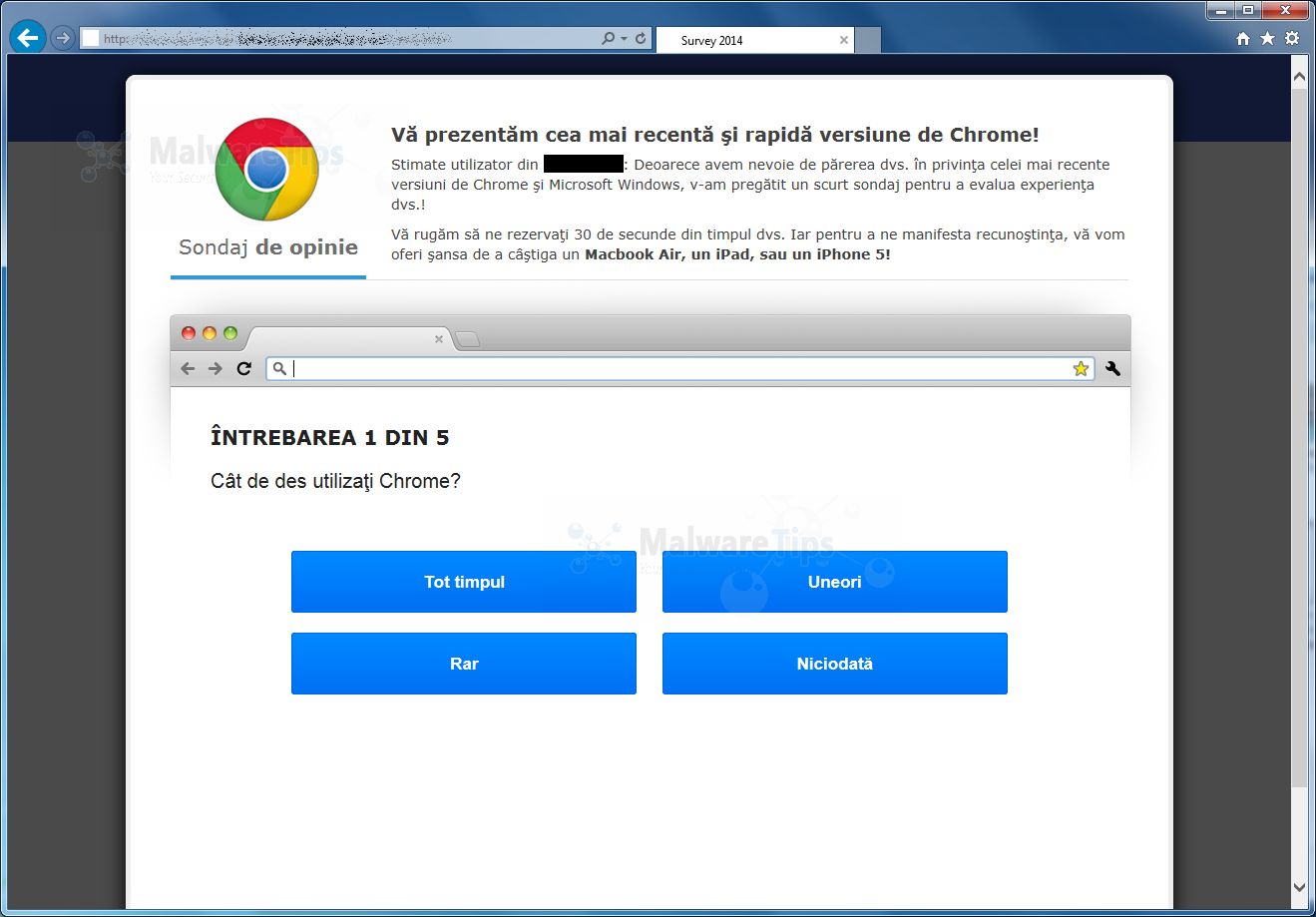
Task: Click the heading Vă prezentăm cea mai recentă
Action: (715, 135)
